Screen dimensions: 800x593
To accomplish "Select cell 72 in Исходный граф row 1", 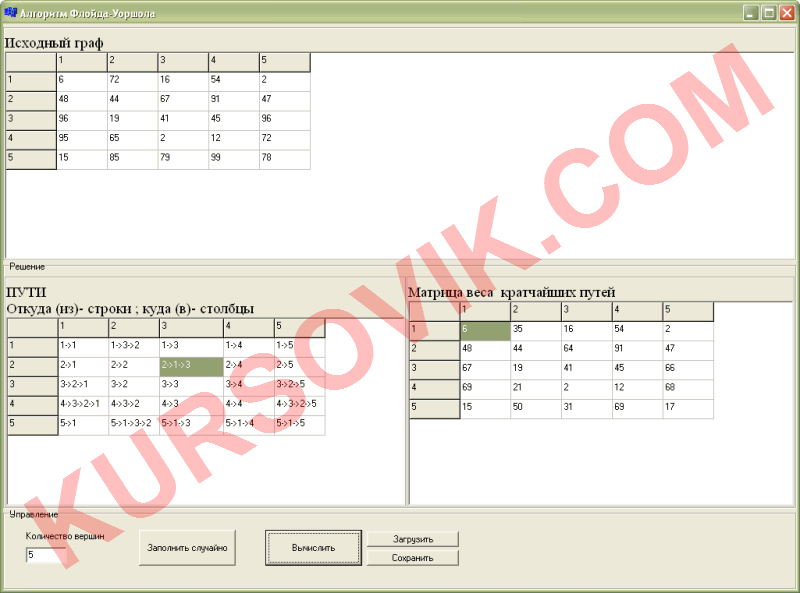I will click(133, 82).
